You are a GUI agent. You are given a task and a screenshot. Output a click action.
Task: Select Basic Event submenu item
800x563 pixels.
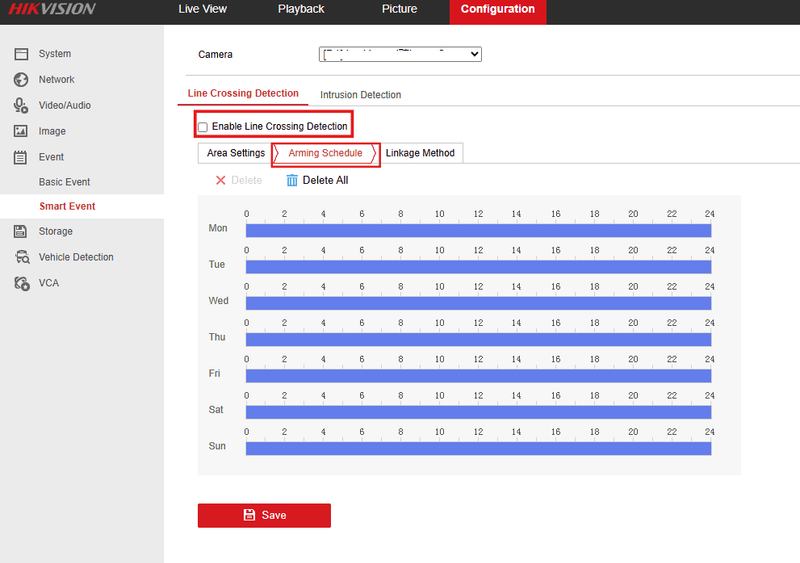pyautogui.click(x=64, y=182)
